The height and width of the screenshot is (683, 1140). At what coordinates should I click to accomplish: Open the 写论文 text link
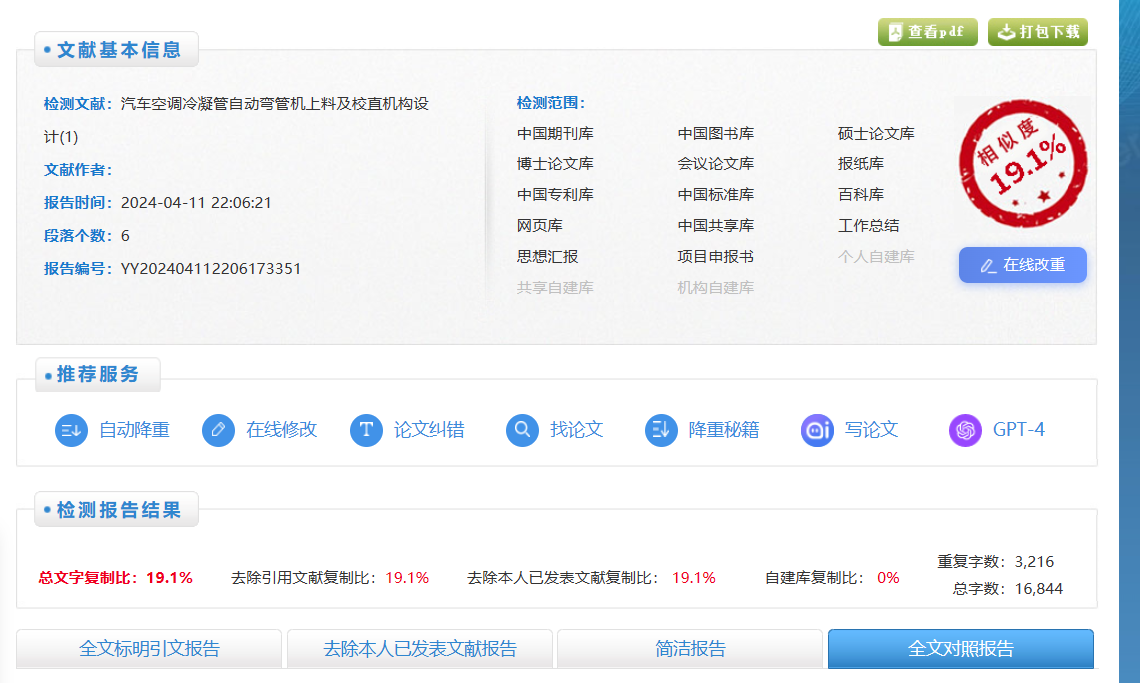click(871, 430)
